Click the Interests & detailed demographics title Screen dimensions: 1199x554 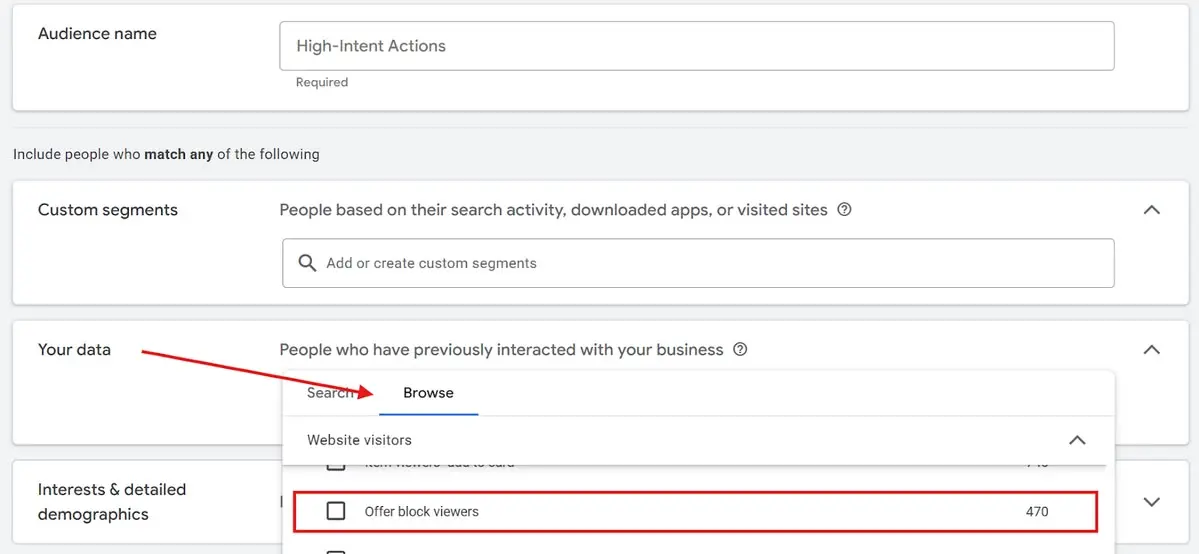point(112,502)
